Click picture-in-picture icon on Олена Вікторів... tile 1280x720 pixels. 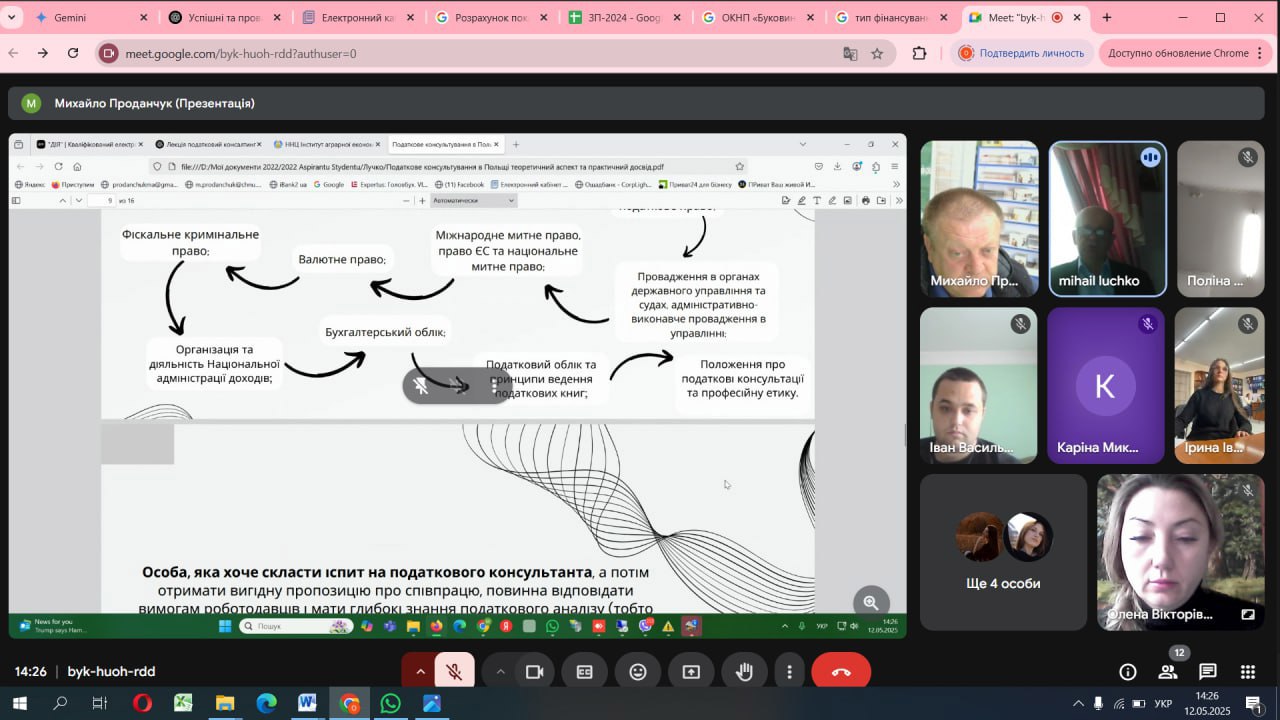(1248, 614)
